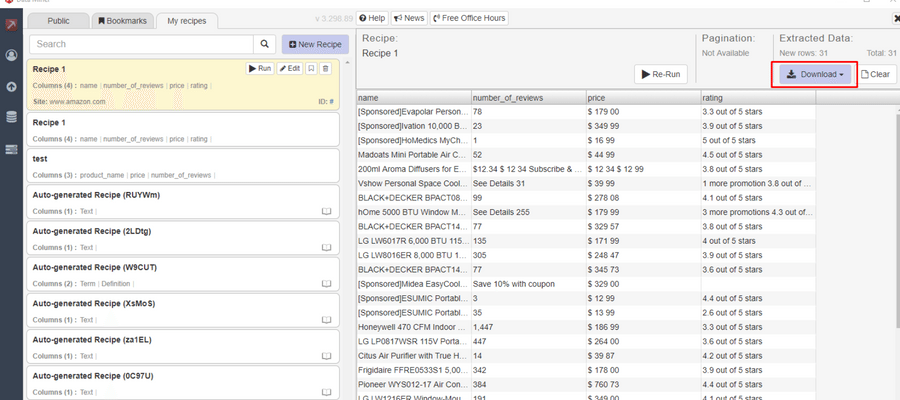Click book icon on Recipe (RUYWm)

(x=326, y=211)
